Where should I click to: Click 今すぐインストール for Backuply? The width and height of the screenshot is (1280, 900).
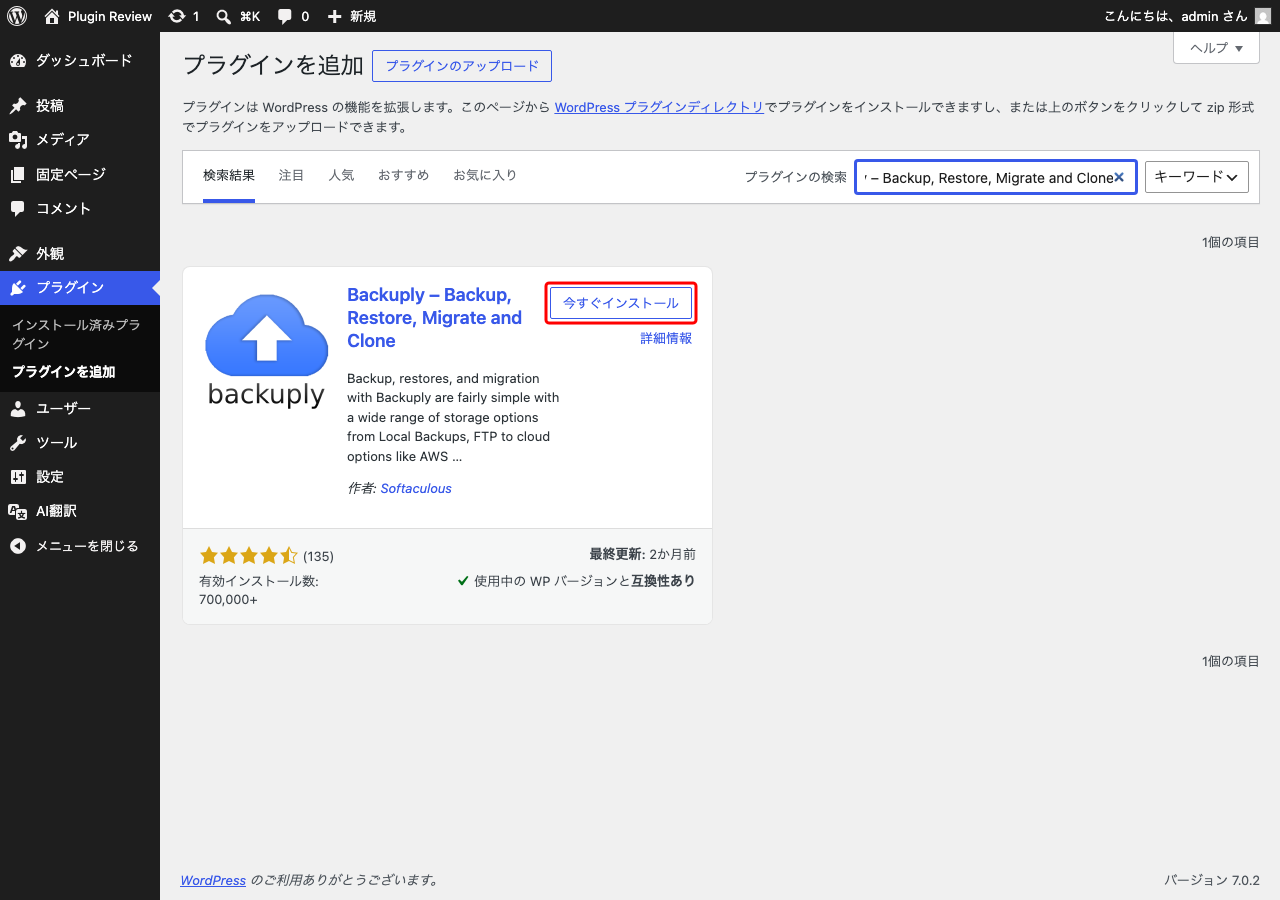click(x=621, y=303)
